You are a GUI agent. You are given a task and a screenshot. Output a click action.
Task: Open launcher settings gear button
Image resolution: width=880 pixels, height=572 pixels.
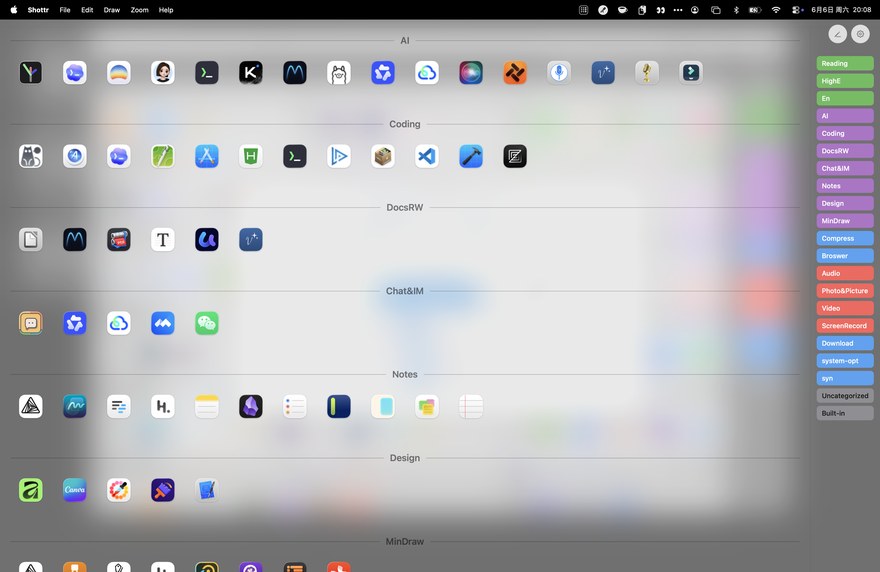tap(860, 34)
